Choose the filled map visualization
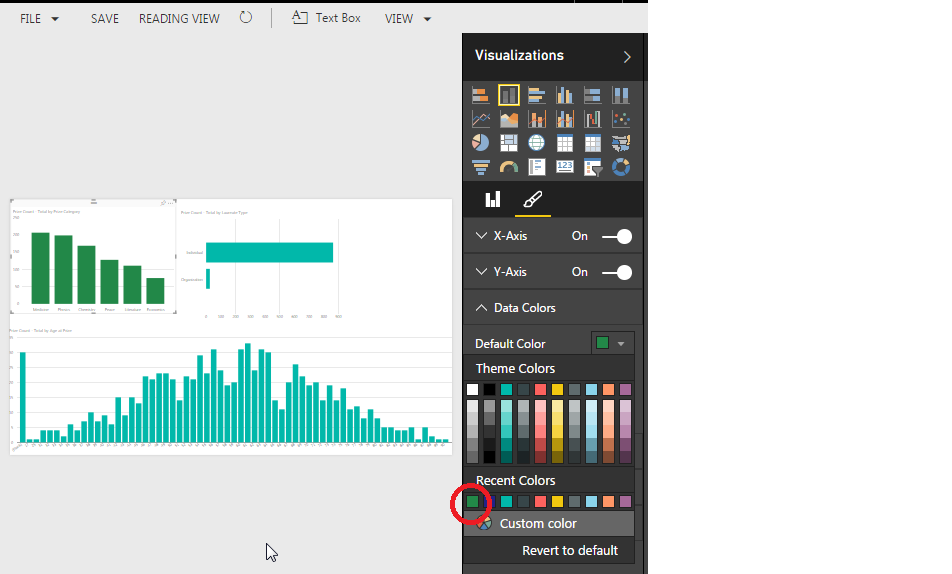The image size is (952, 574). coord(620,143)
